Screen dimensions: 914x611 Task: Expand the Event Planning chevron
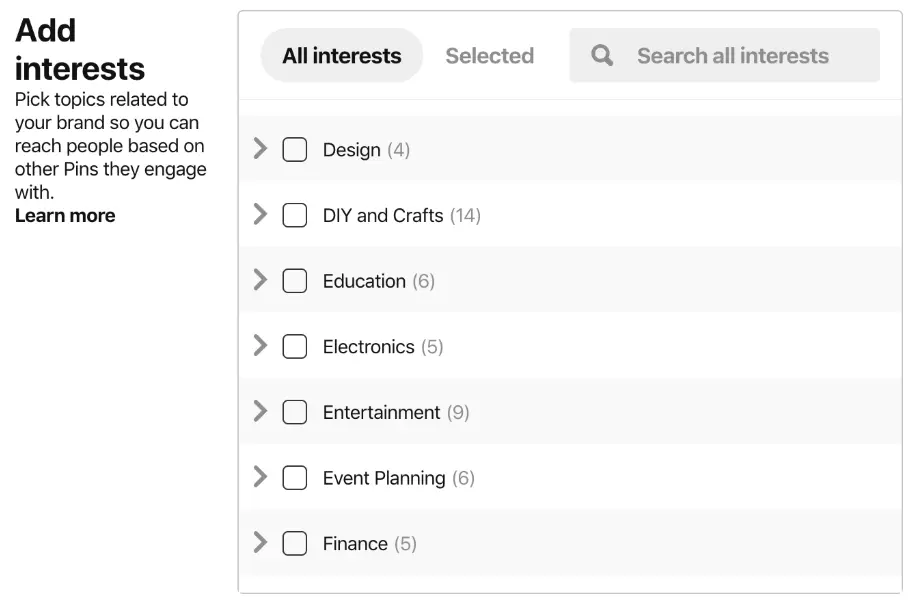[261, 477]
